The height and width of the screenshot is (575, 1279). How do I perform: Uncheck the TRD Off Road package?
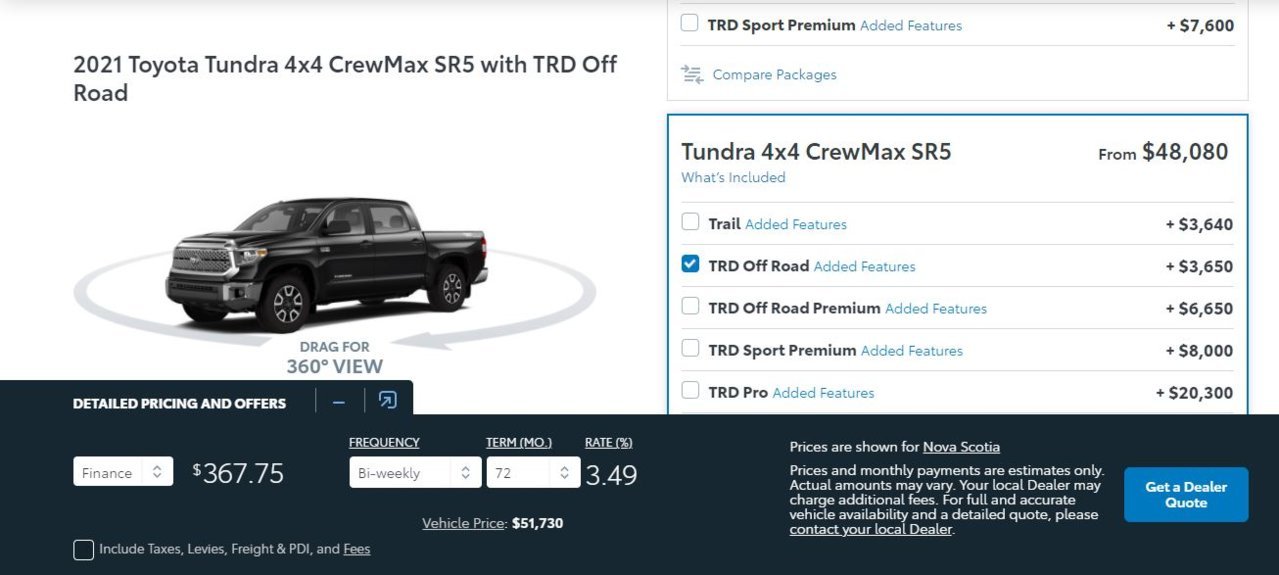point(690,264)
